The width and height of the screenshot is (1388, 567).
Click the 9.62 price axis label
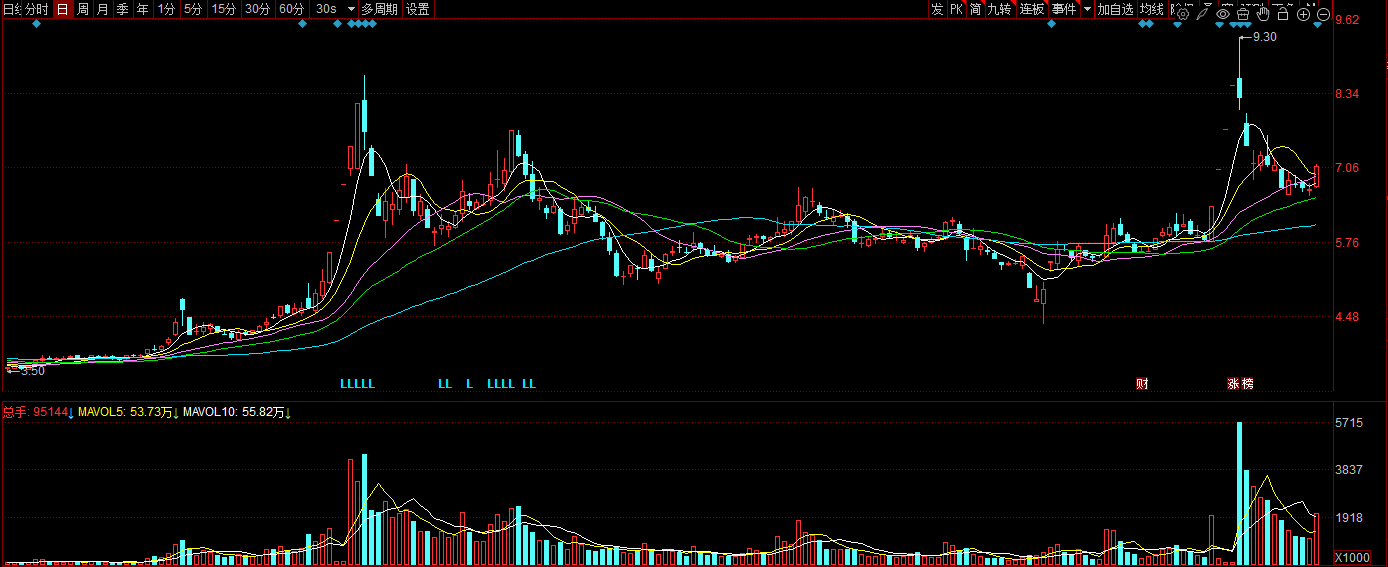point(1346,20)
